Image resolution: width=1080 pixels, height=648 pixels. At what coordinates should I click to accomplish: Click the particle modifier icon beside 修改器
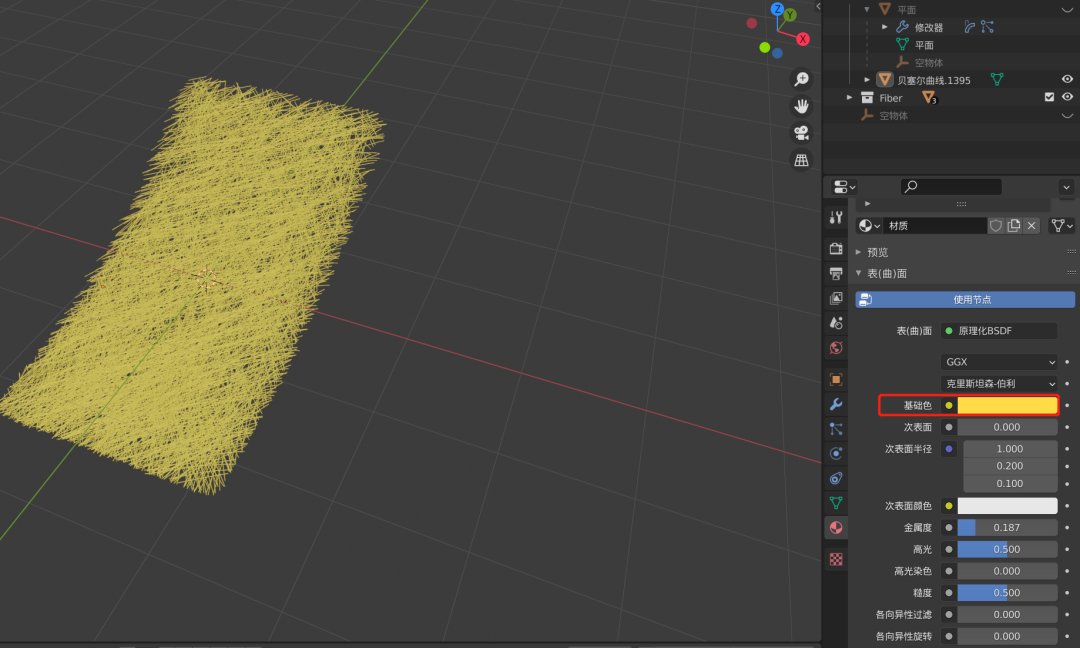[987, 27]
